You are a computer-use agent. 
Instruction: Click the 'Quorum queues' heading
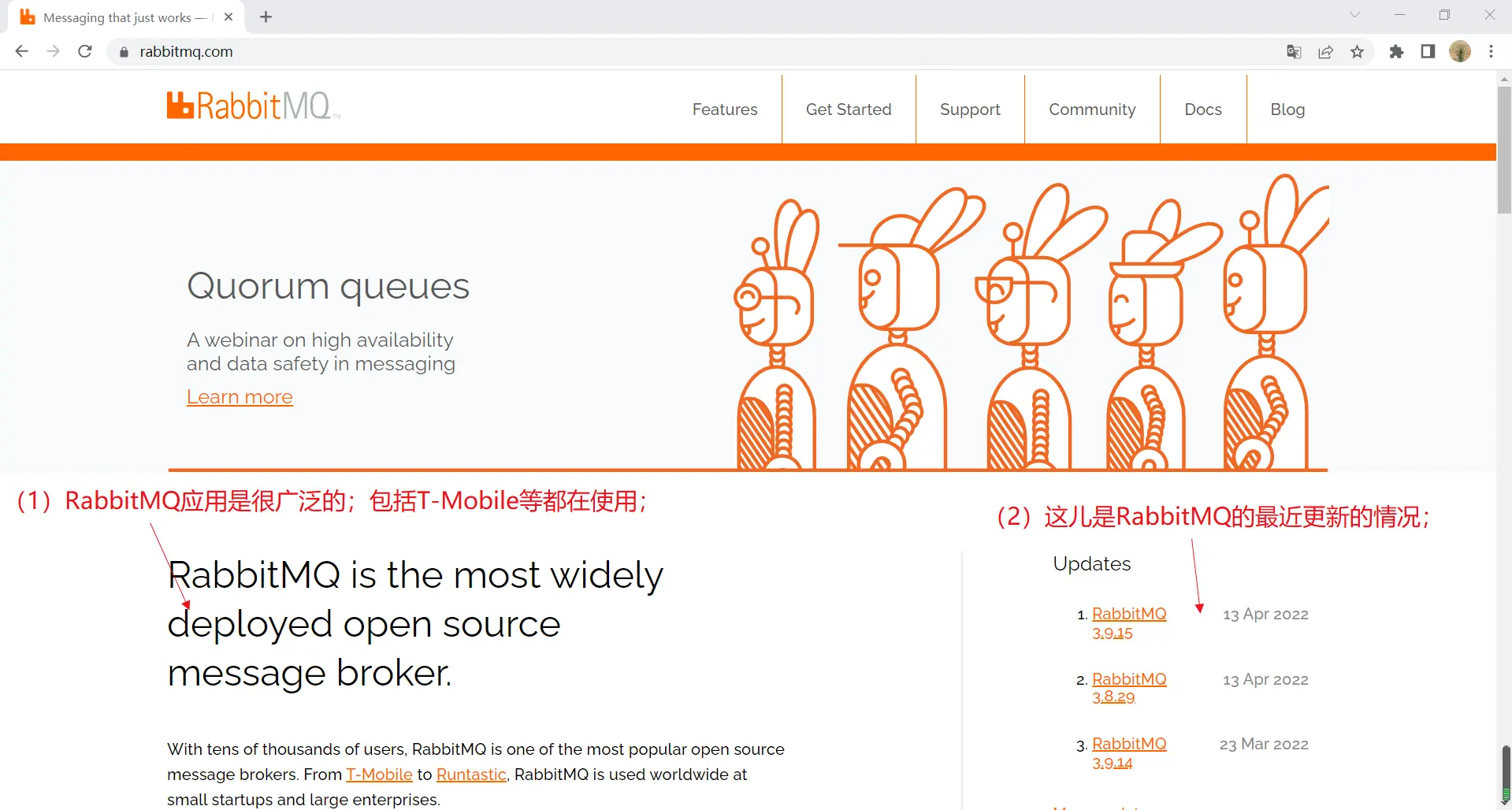point(328,286)
